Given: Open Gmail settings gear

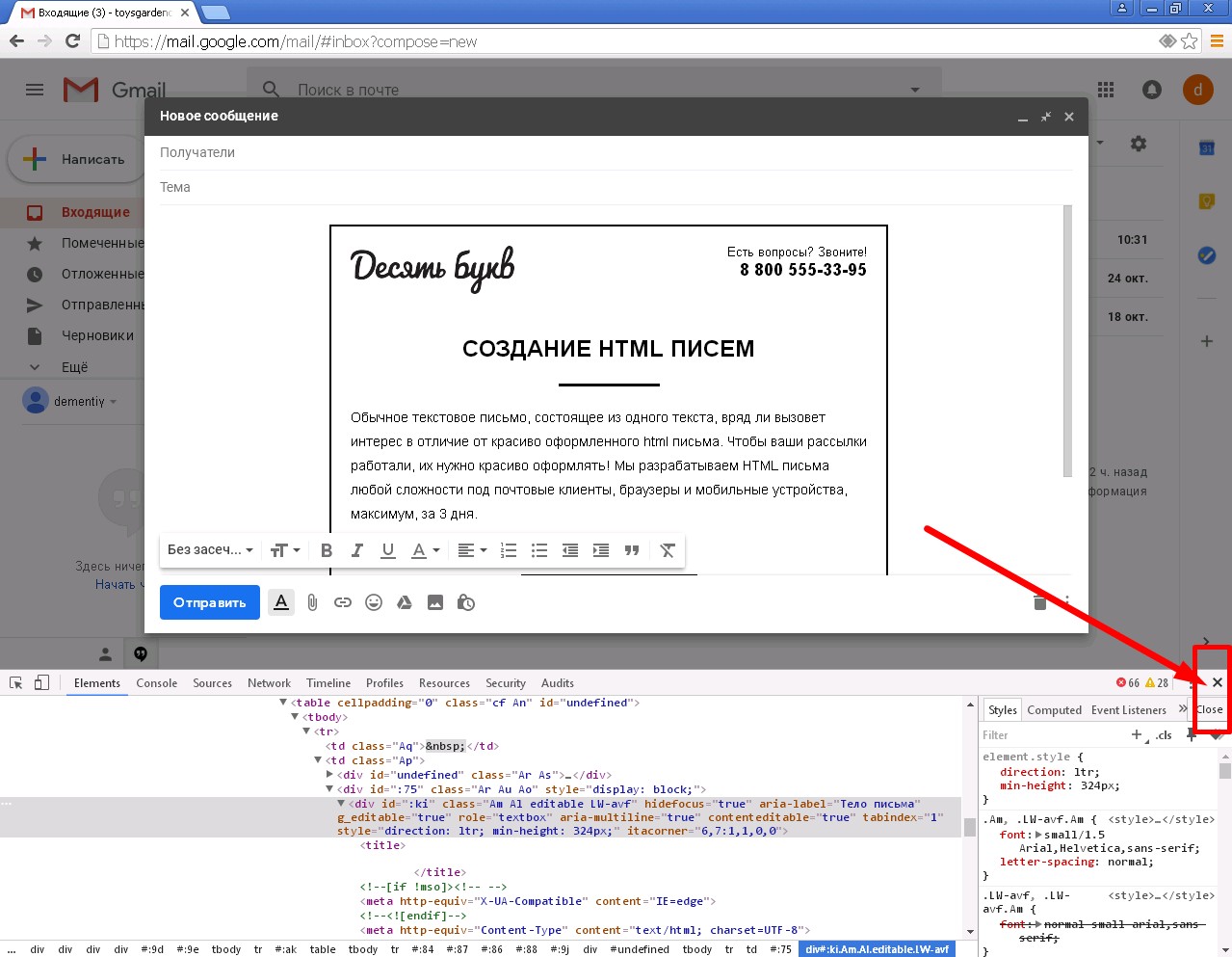Looking at the screenshot, I should tap(1139, 144).
